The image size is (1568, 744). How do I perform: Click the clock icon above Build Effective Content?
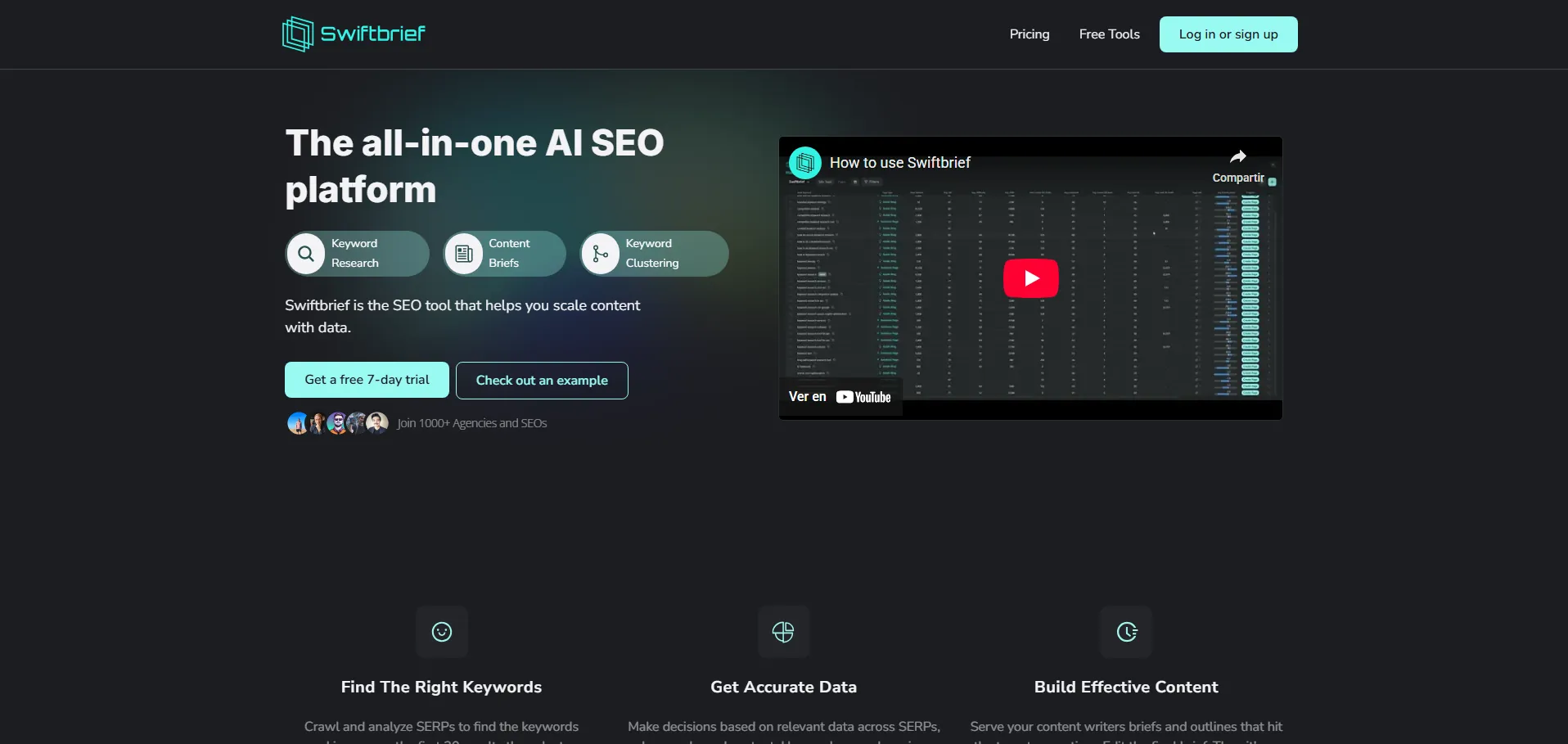(1126, 632)
